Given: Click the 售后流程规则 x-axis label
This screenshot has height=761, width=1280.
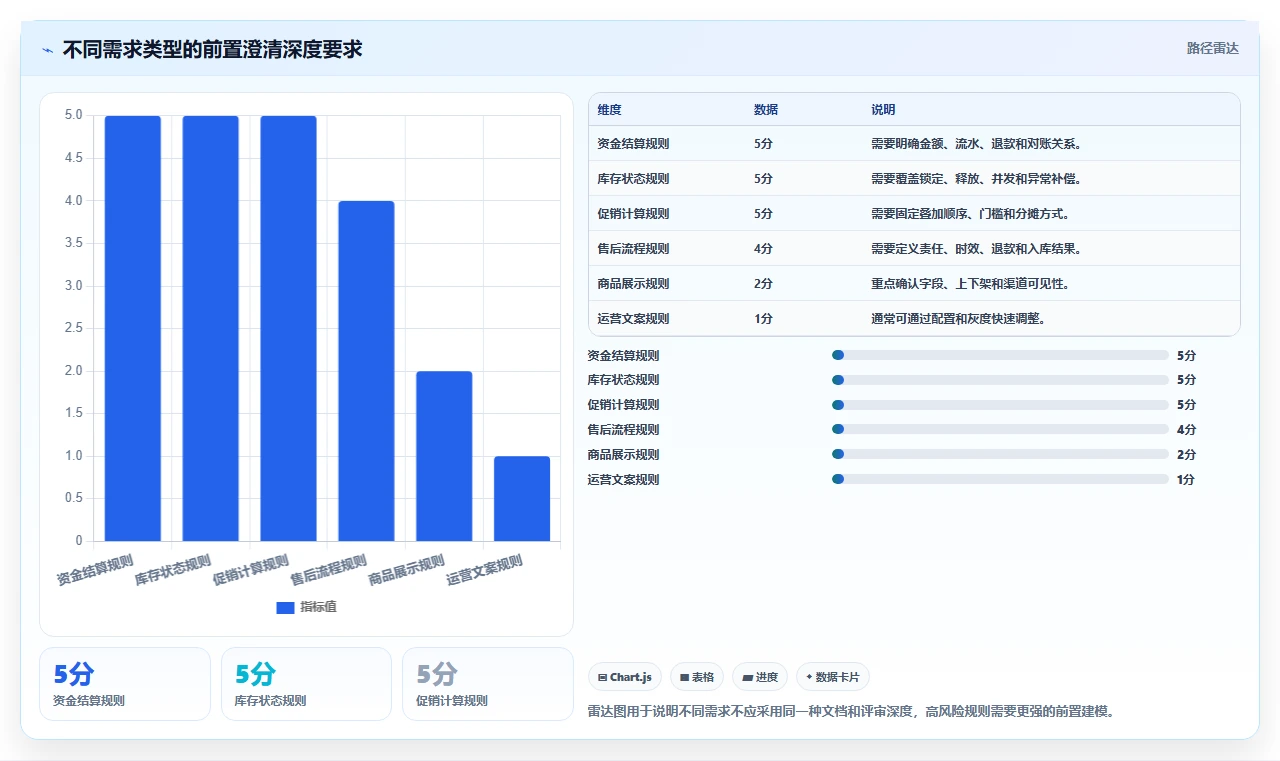Looking at the screenshot, I should pos(329,569).
